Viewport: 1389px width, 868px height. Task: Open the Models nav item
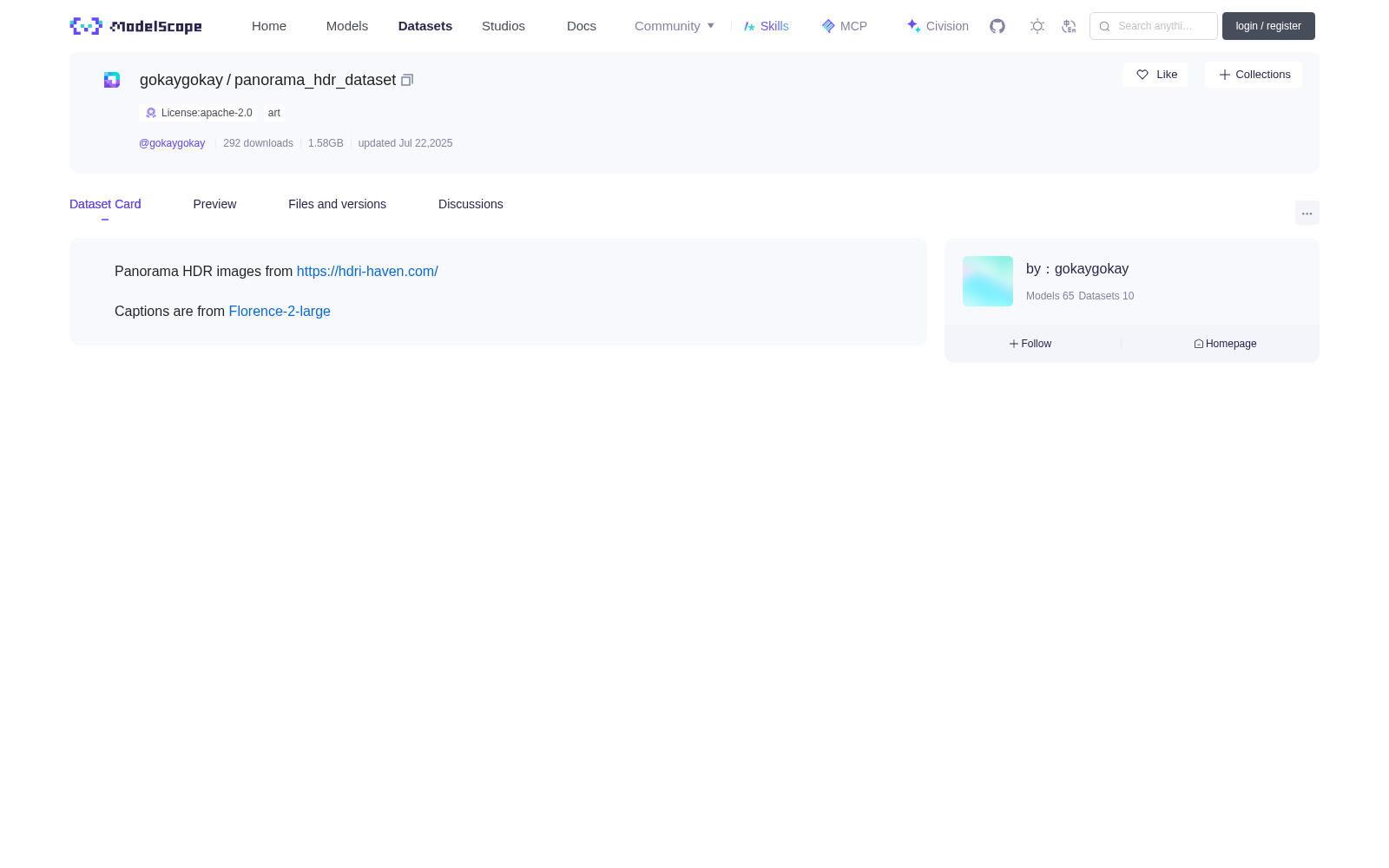pyautogui.click(x=347, y=26)
